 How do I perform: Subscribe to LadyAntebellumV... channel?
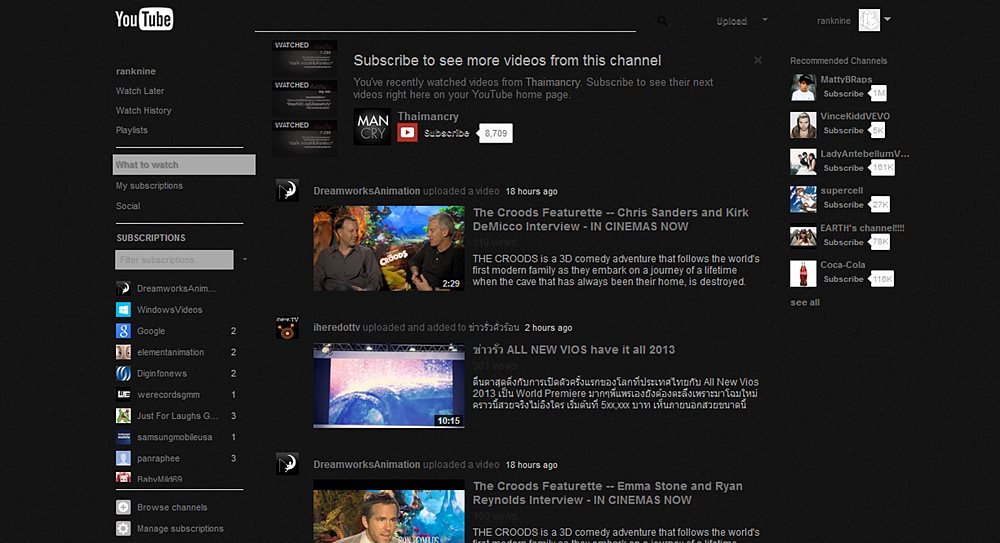point(843,168)
